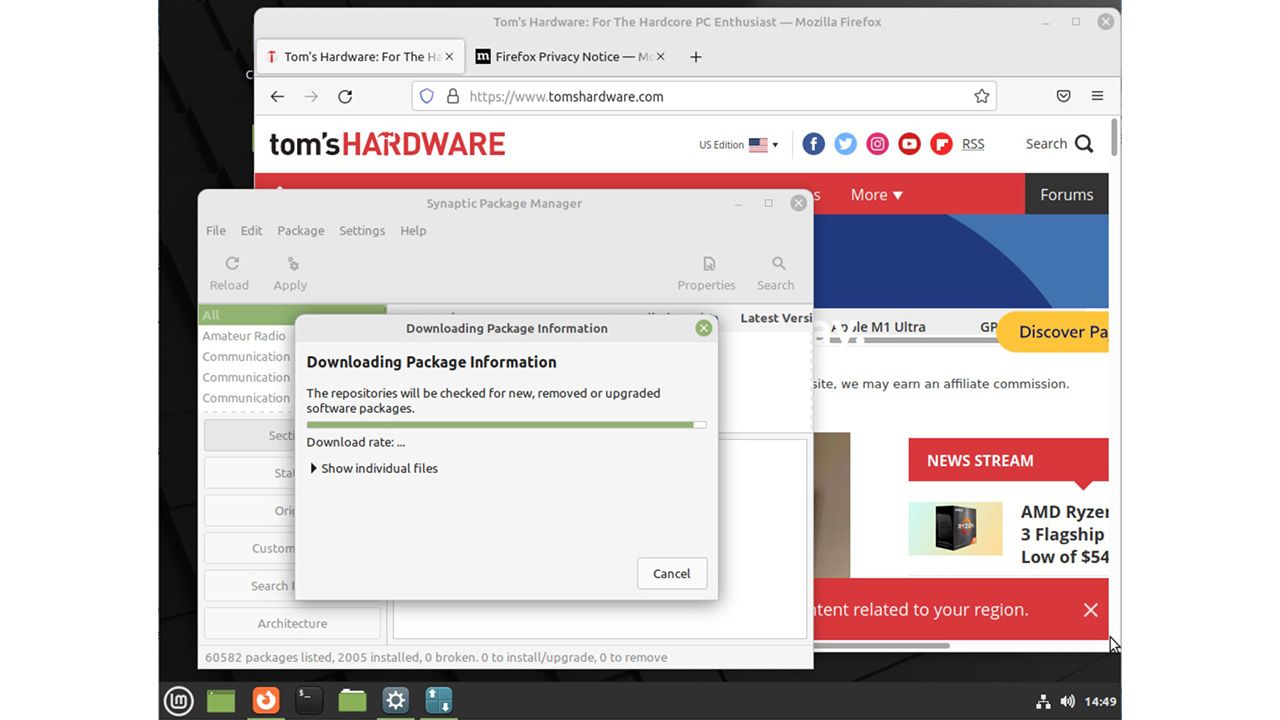Open Synaptic Package menu
Screen dimensions: 1280x720
tap(301, 231)
